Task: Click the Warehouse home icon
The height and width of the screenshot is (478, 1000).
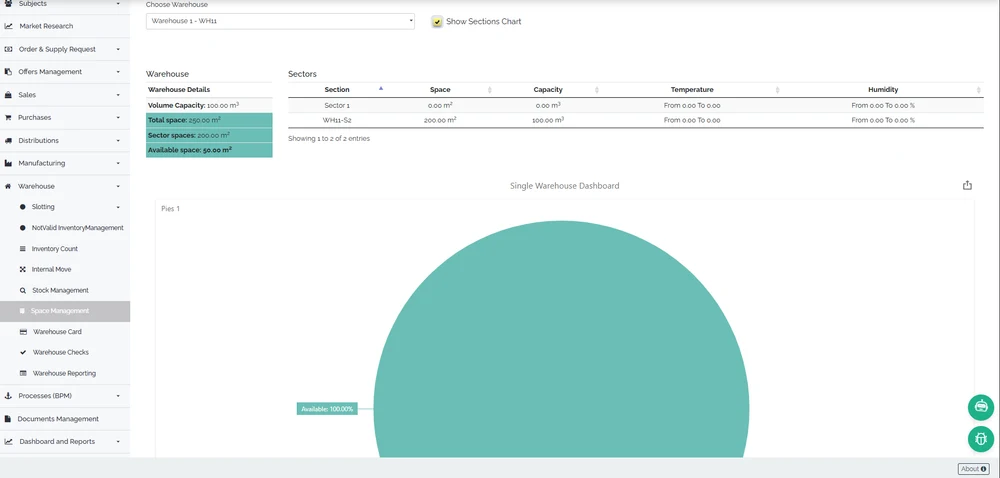Action: tap(8, 186)
